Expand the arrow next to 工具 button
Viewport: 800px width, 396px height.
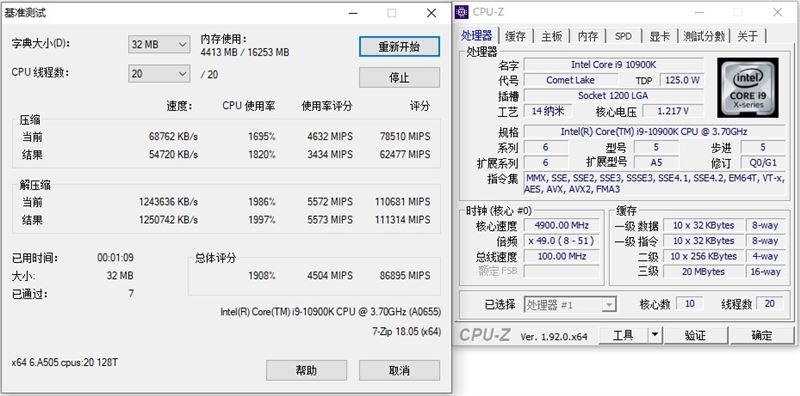point(655,335)
